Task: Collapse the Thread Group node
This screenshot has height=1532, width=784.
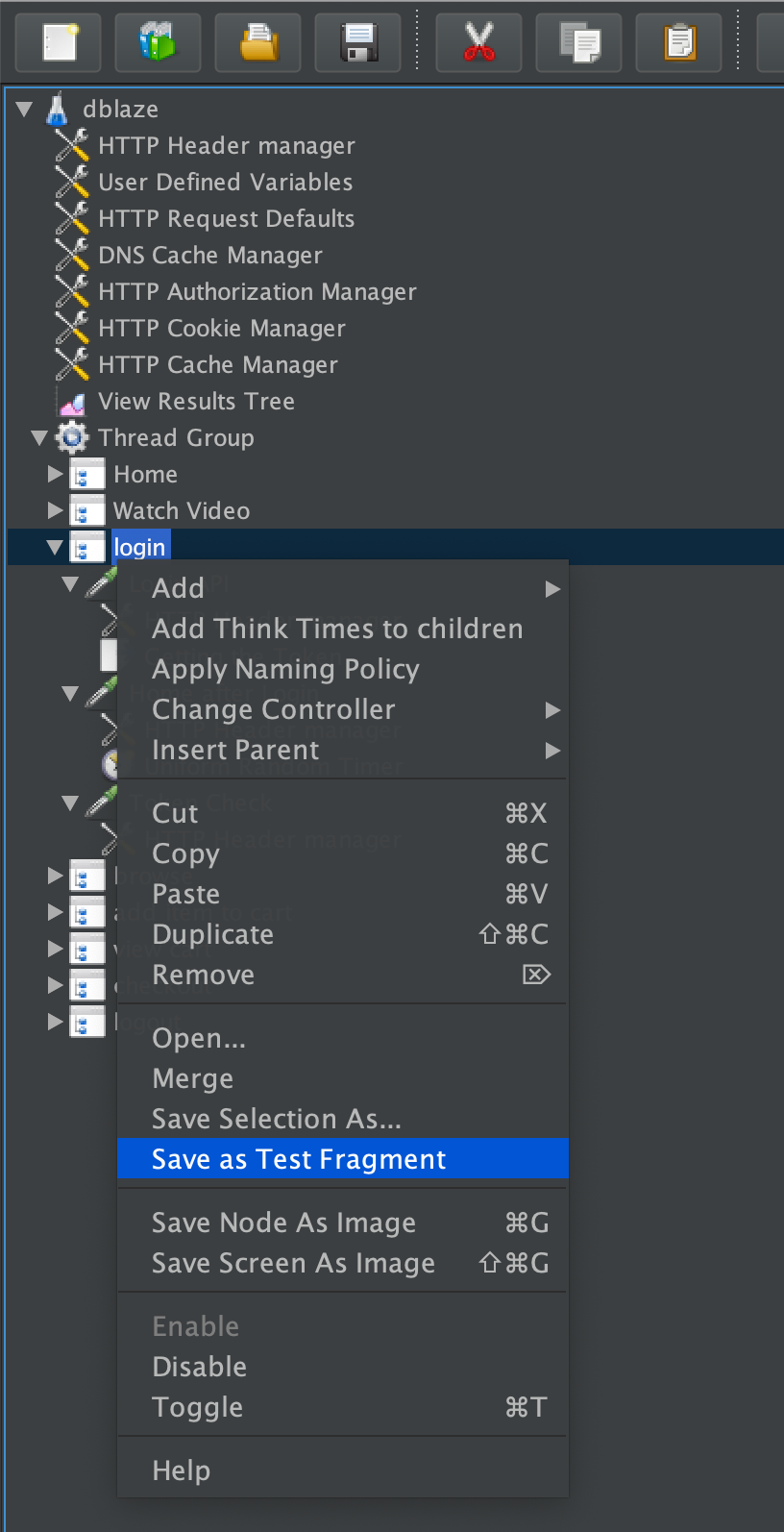Action: pos(39,438)
